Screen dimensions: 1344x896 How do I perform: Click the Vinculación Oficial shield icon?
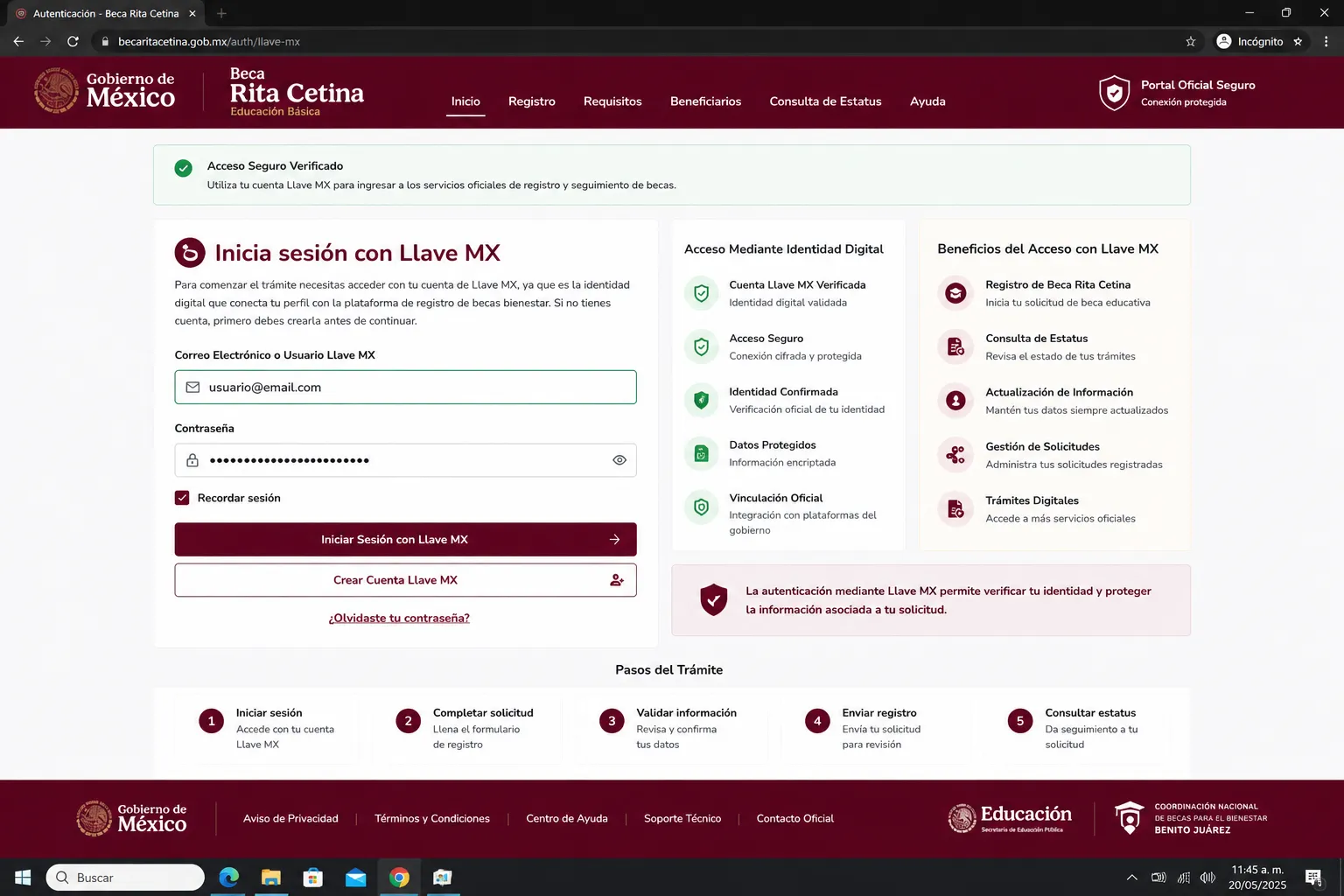tap(701, 507)
